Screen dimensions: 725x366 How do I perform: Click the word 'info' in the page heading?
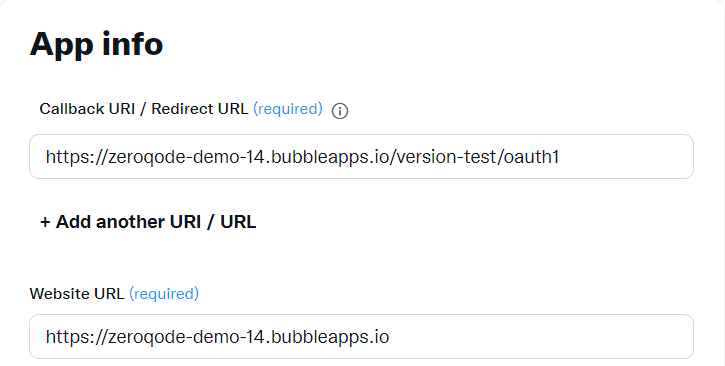[133, 44]
